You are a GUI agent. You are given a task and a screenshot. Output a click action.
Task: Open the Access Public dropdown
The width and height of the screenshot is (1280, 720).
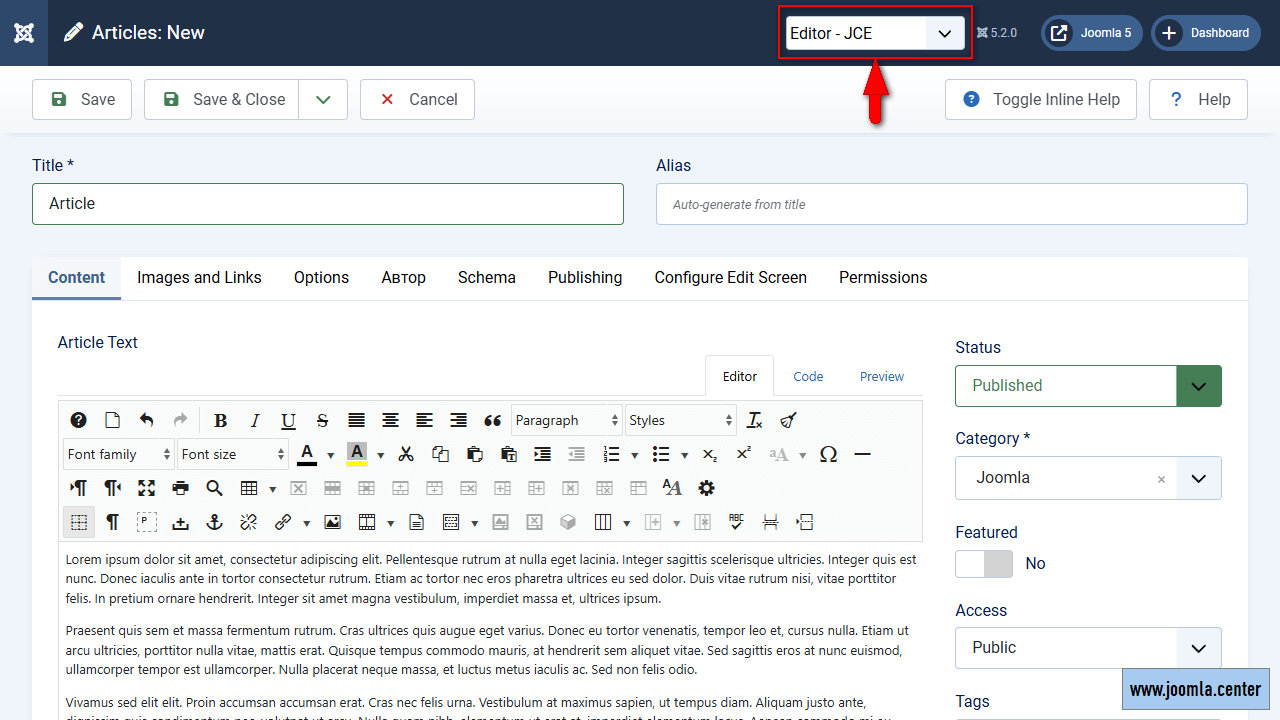(x=1088, y=648)
